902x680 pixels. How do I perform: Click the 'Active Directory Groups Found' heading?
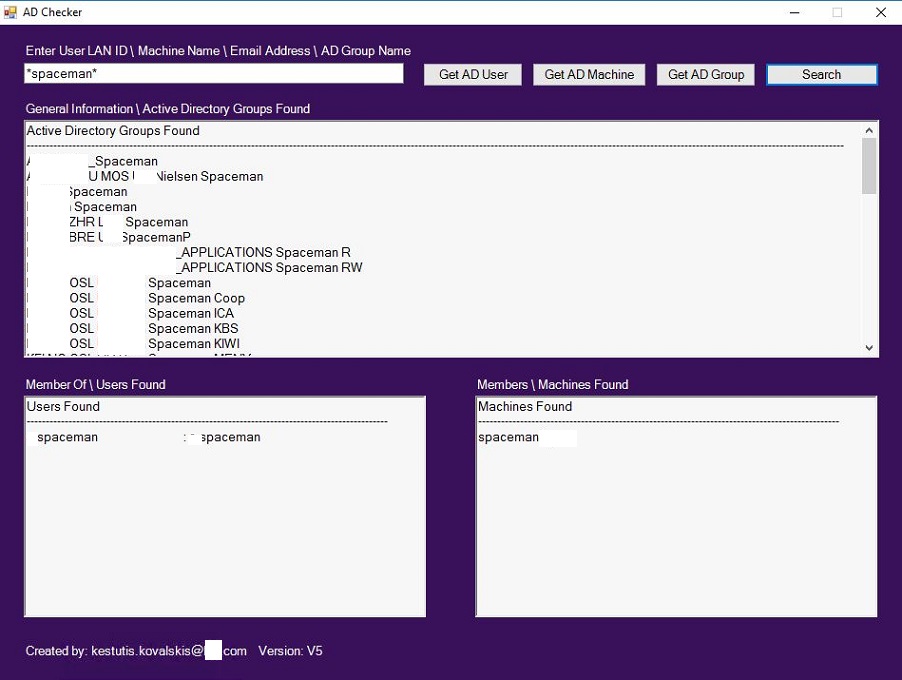[113, 131]
